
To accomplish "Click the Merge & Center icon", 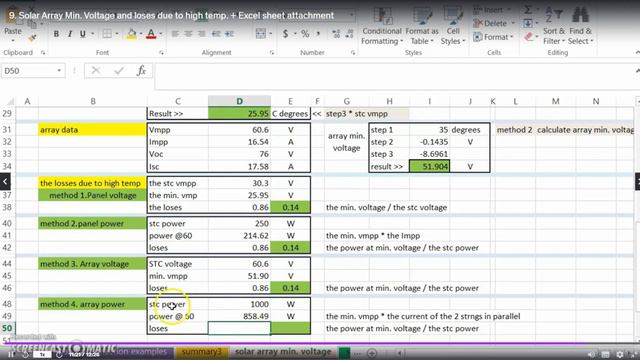I will [261, 34].
